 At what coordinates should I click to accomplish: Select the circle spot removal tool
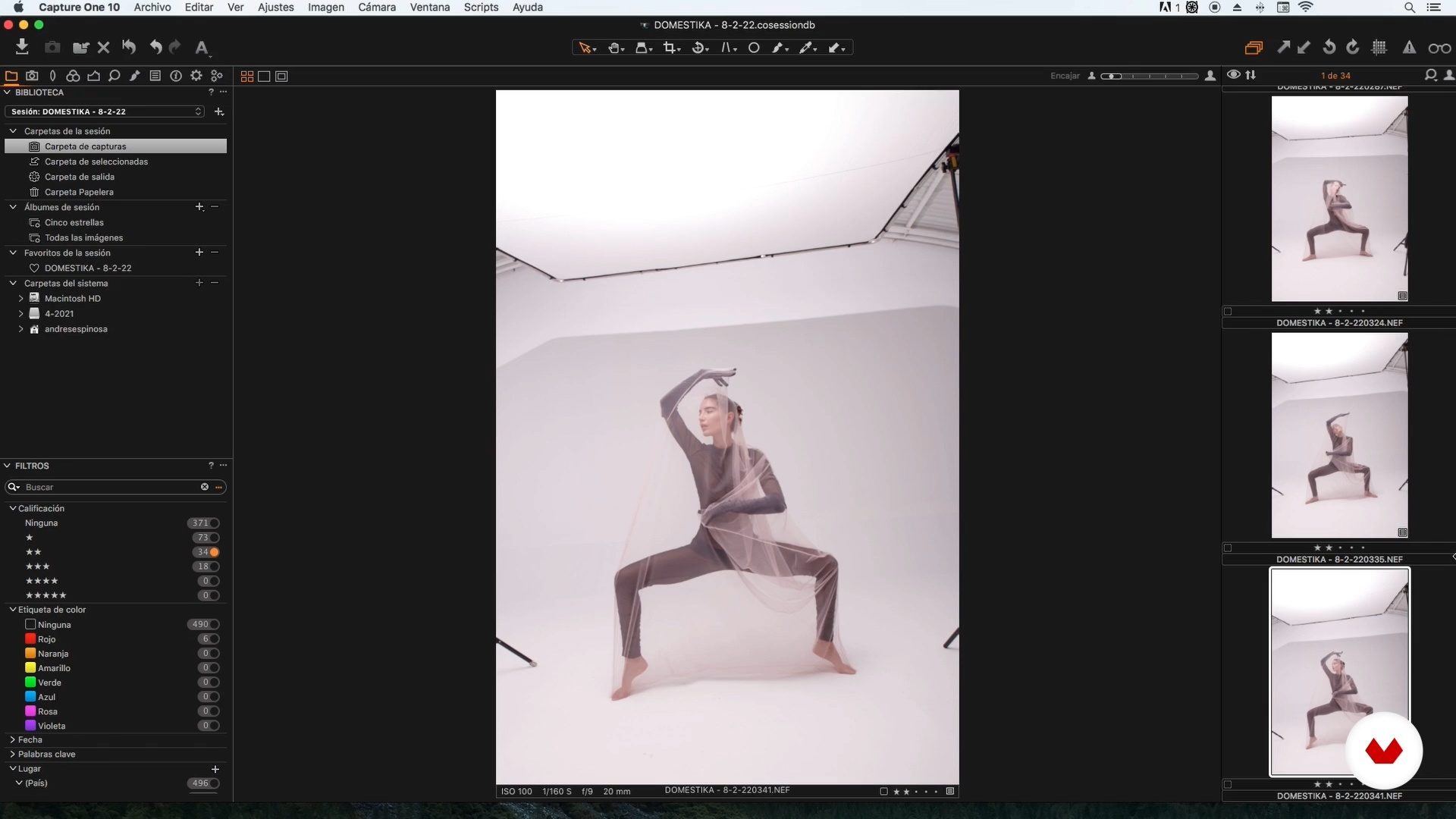point(754,48)
